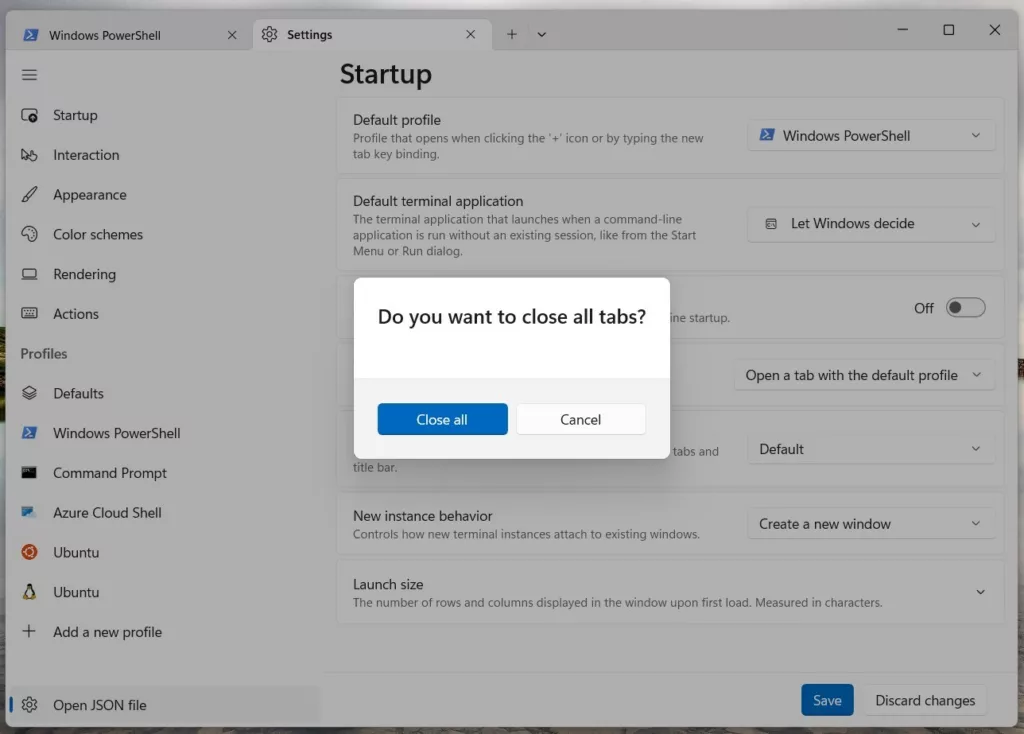Screen dimensions: 1024x734
Task: Close the Settings tab
Action: [x=471, y=35]
